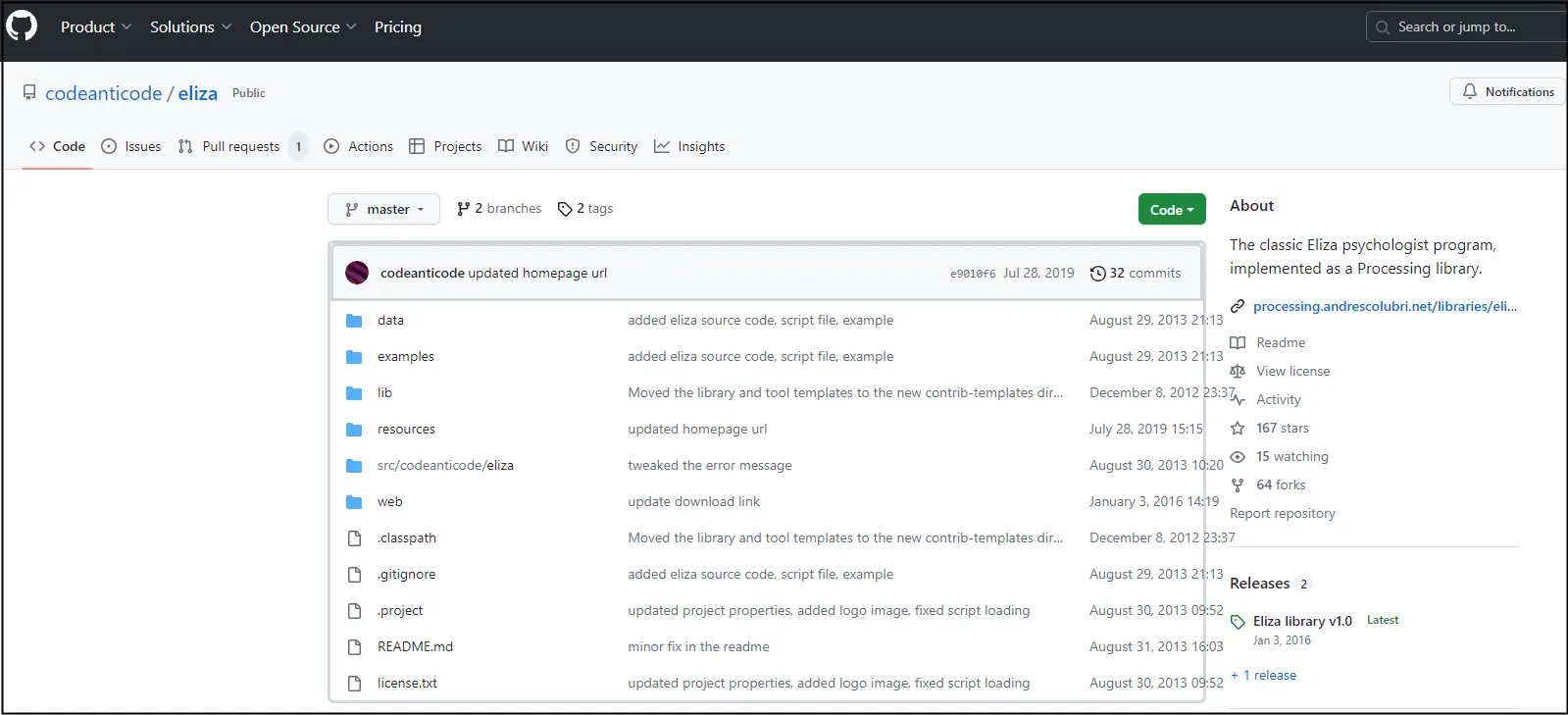Viewport: 1568px width, 715px height.
Task: View the Eliza library v1.0 release
Action: click(1301, 621)
